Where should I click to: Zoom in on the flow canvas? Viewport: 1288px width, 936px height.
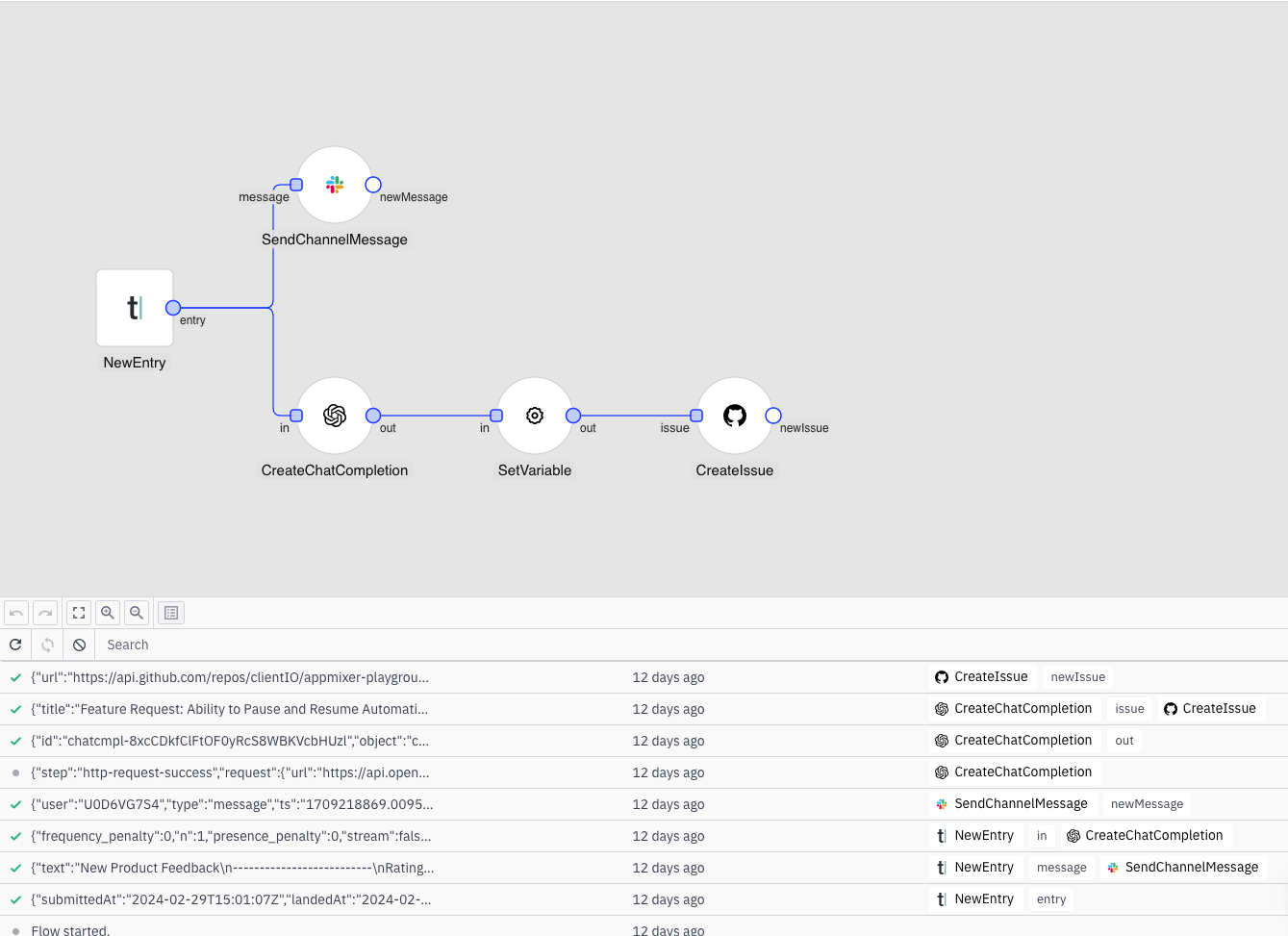click(108, 613)
